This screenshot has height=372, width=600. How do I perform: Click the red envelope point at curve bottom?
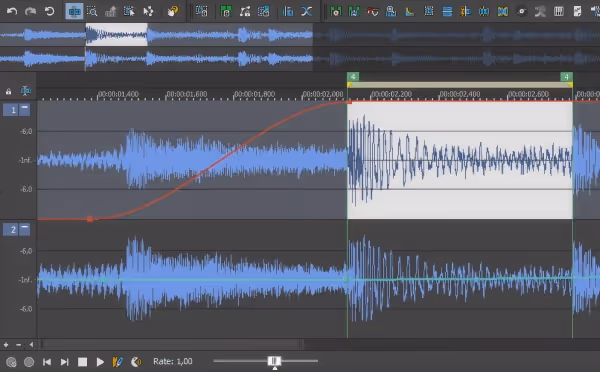coord(90,219)
